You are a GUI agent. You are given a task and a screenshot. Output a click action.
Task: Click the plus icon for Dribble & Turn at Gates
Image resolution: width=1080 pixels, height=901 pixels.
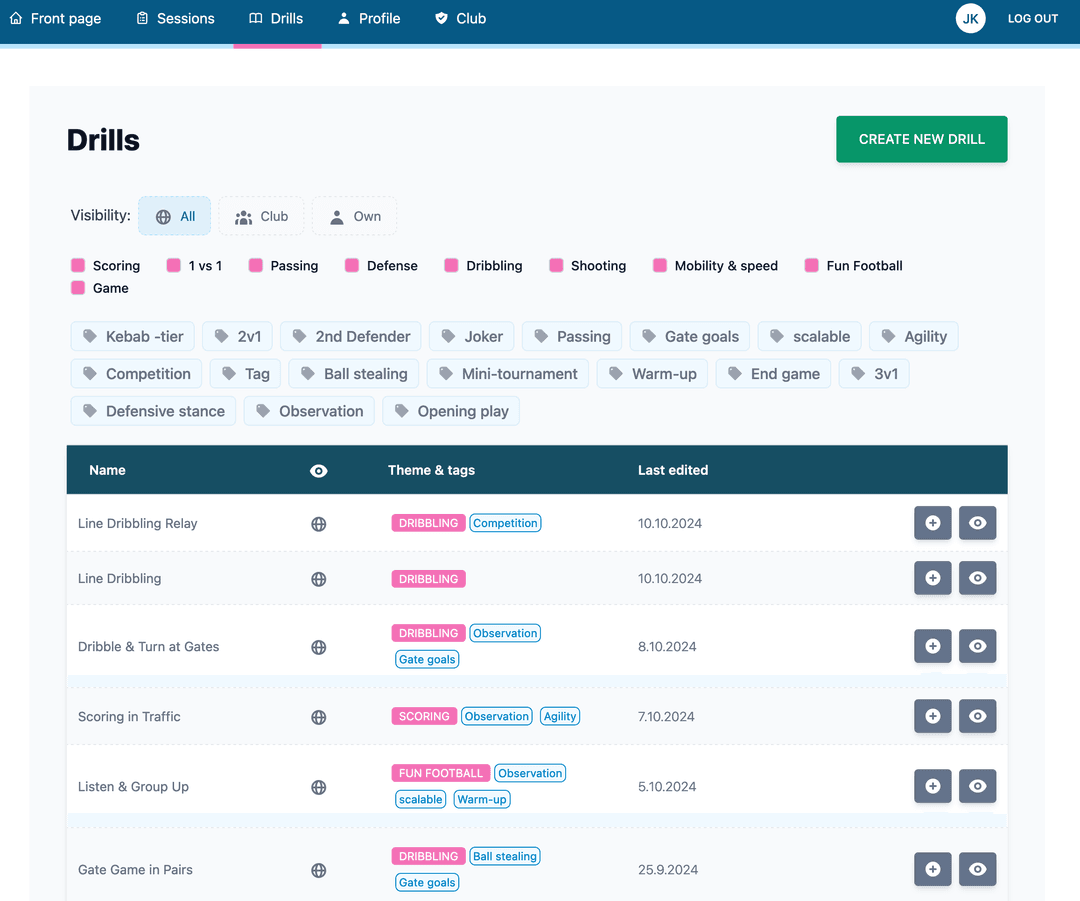click(933, 646)
